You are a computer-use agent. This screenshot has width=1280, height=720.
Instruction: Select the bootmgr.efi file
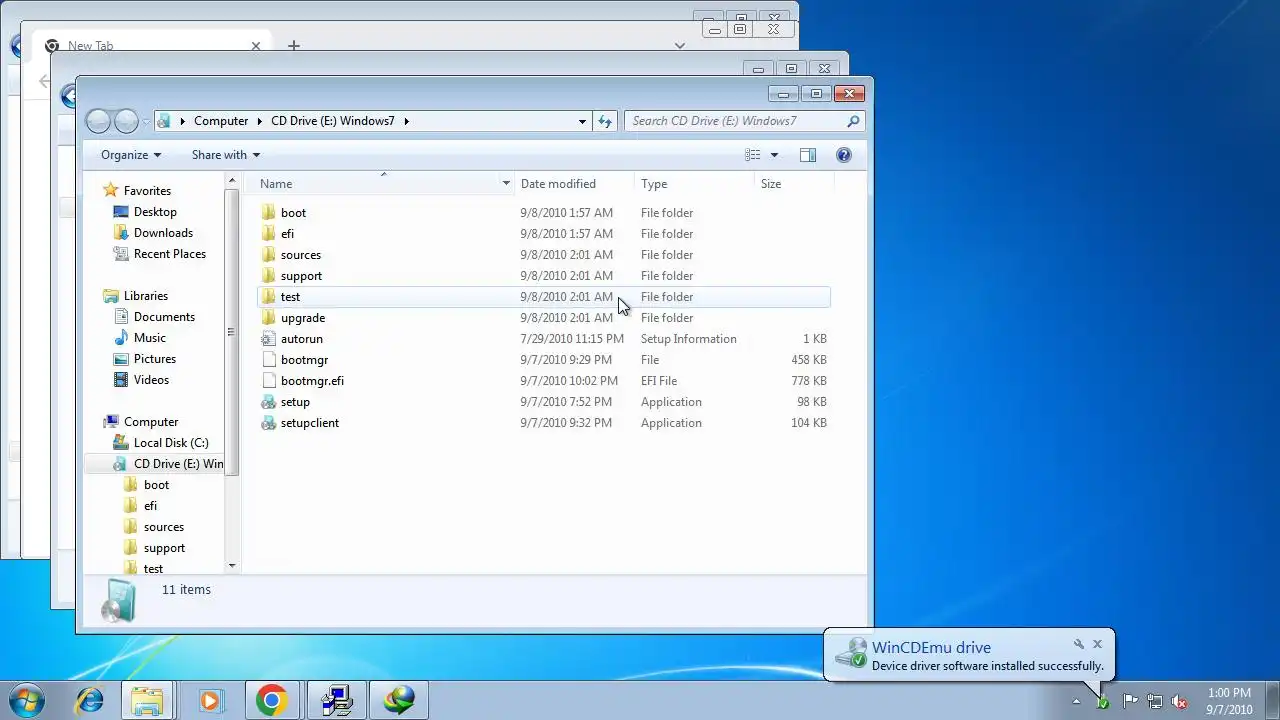(x=312, y=381)
